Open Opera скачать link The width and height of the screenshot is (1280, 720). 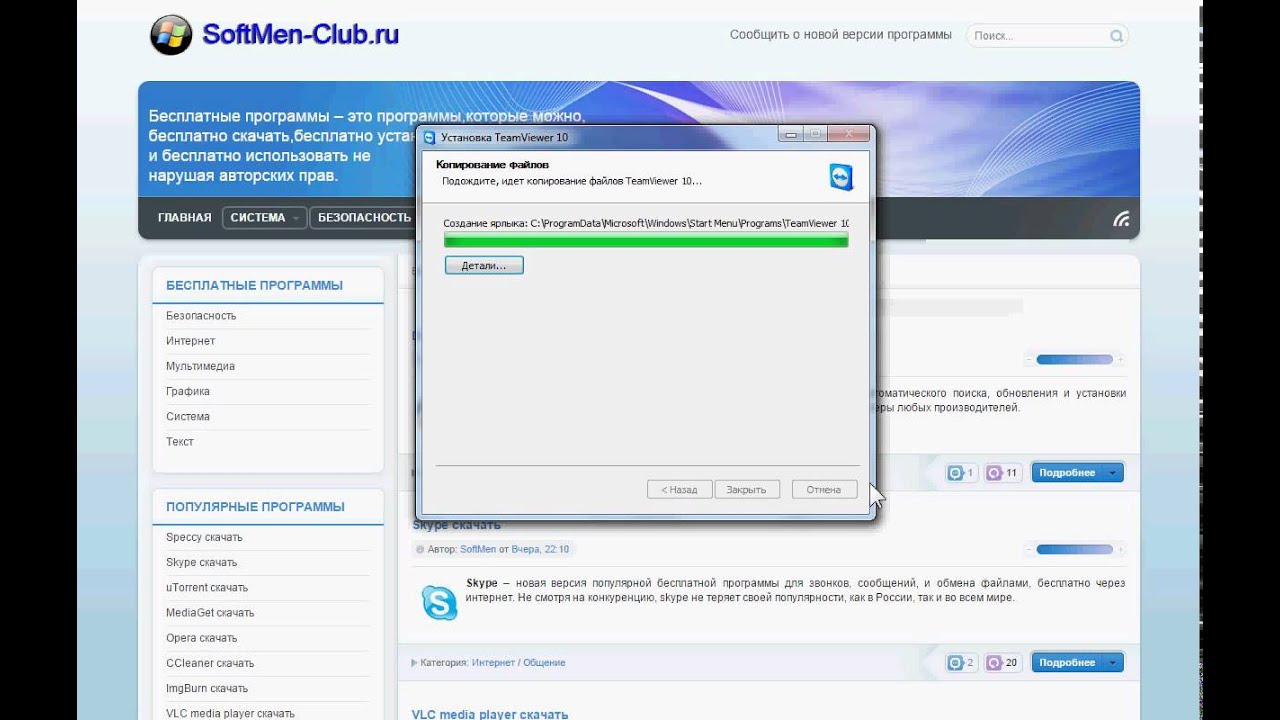tap(201, 638)
